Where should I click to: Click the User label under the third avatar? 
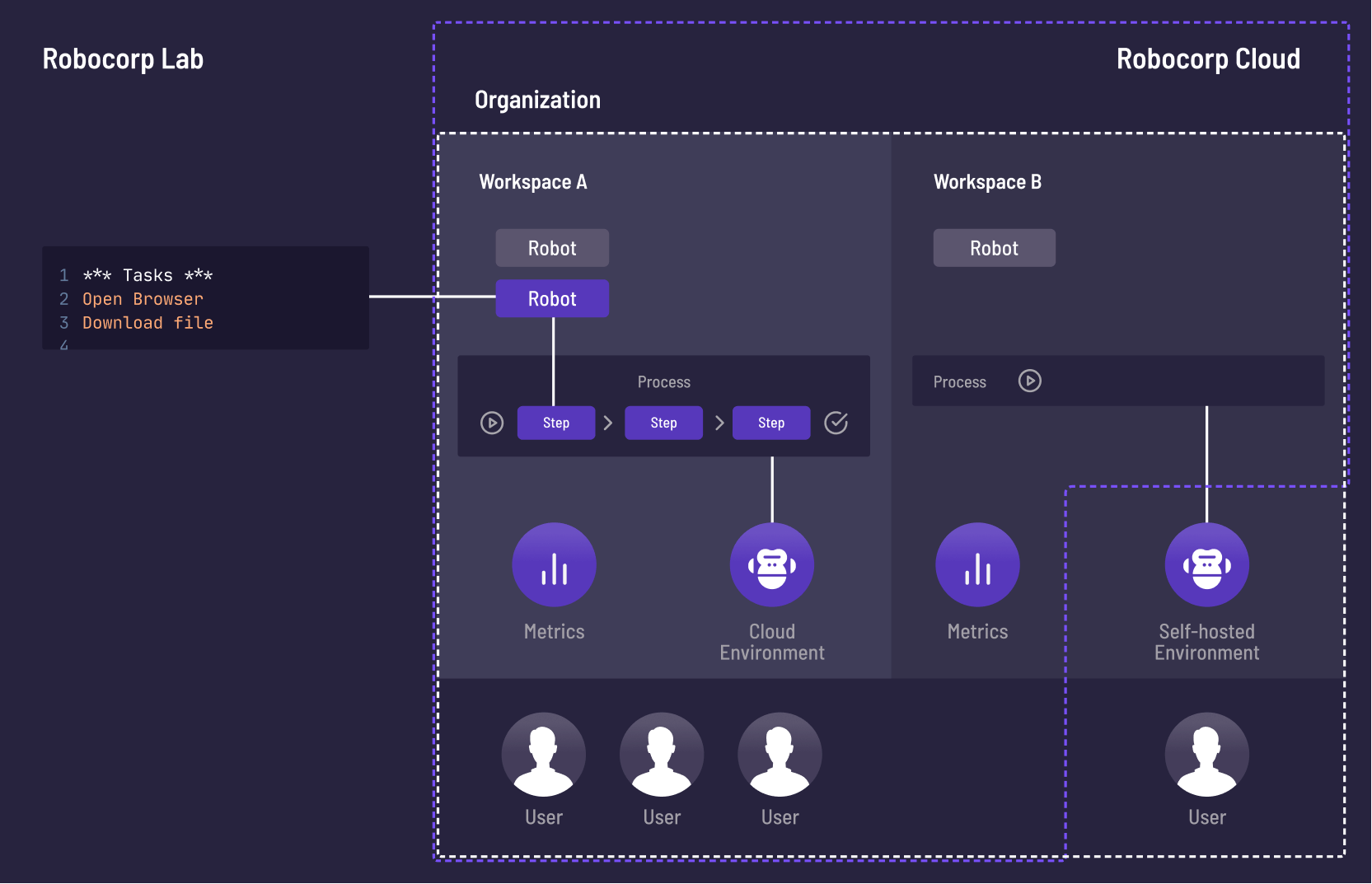click(x=780, y=817)
